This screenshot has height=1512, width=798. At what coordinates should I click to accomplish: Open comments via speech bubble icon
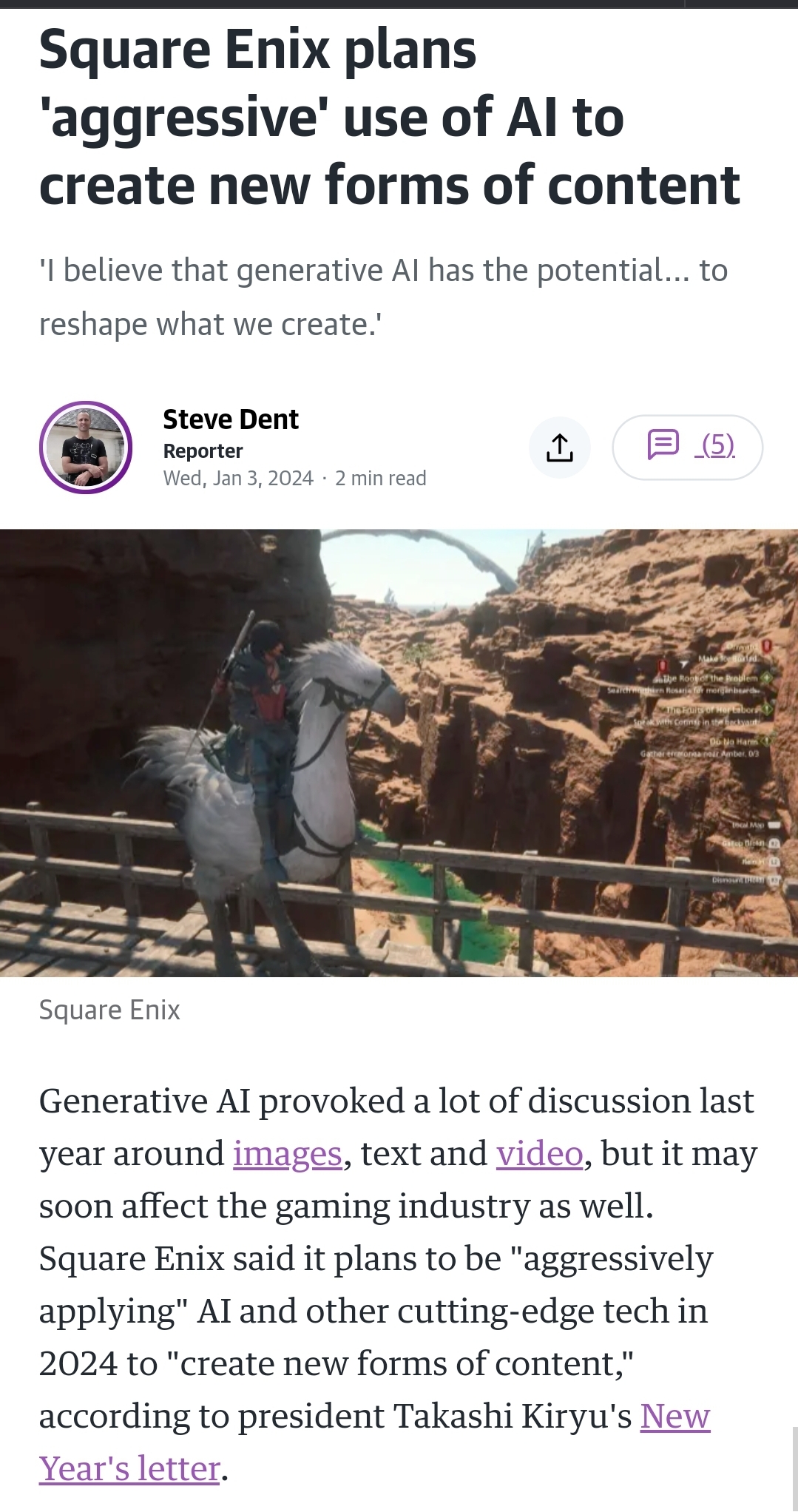663,445
